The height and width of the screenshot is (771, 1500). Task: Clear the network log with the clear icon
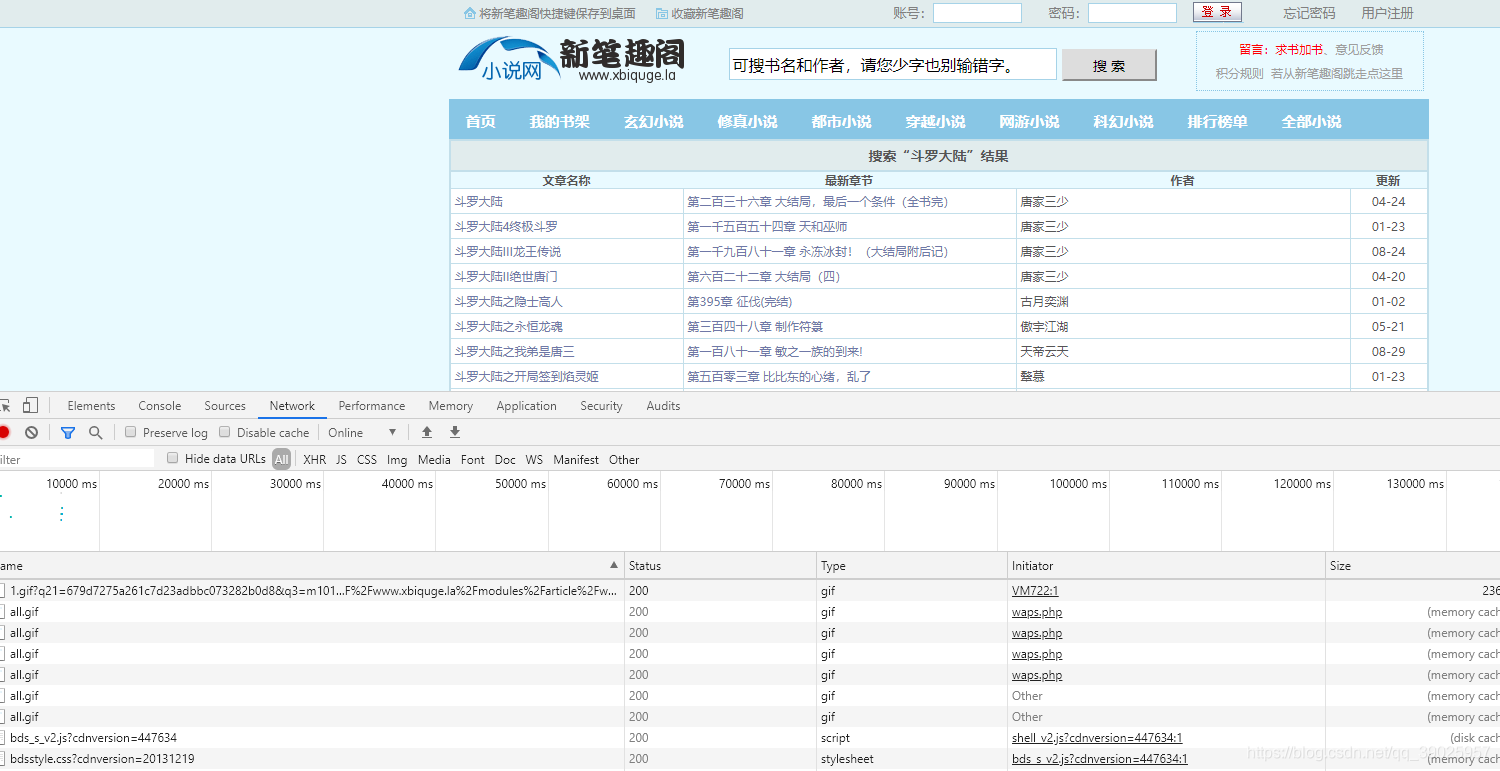pyautogui.click(x=31, y=432)
